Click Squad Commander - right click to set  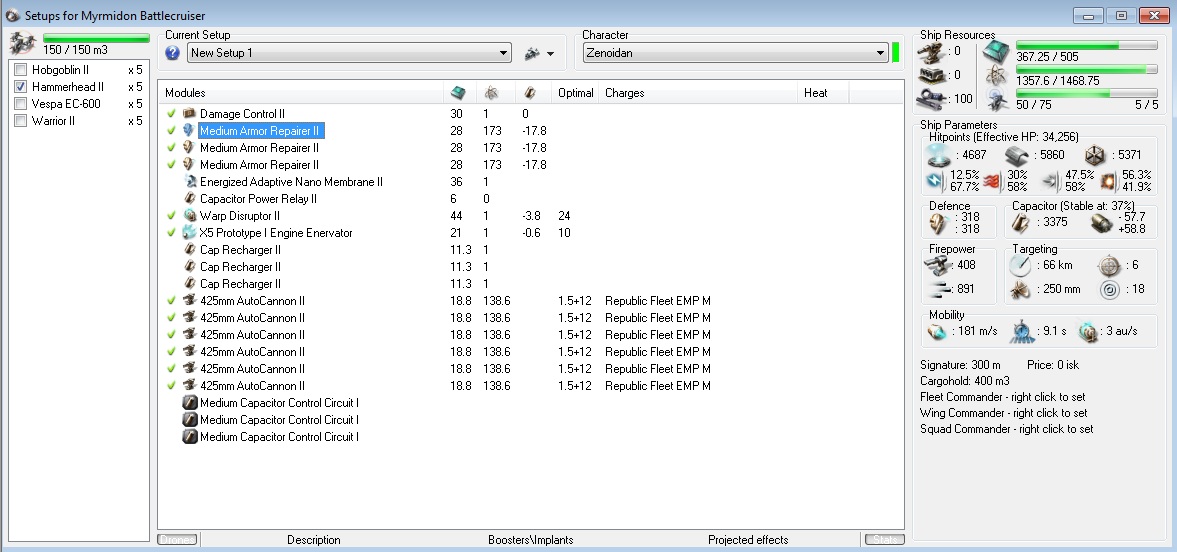(1007, 430)
